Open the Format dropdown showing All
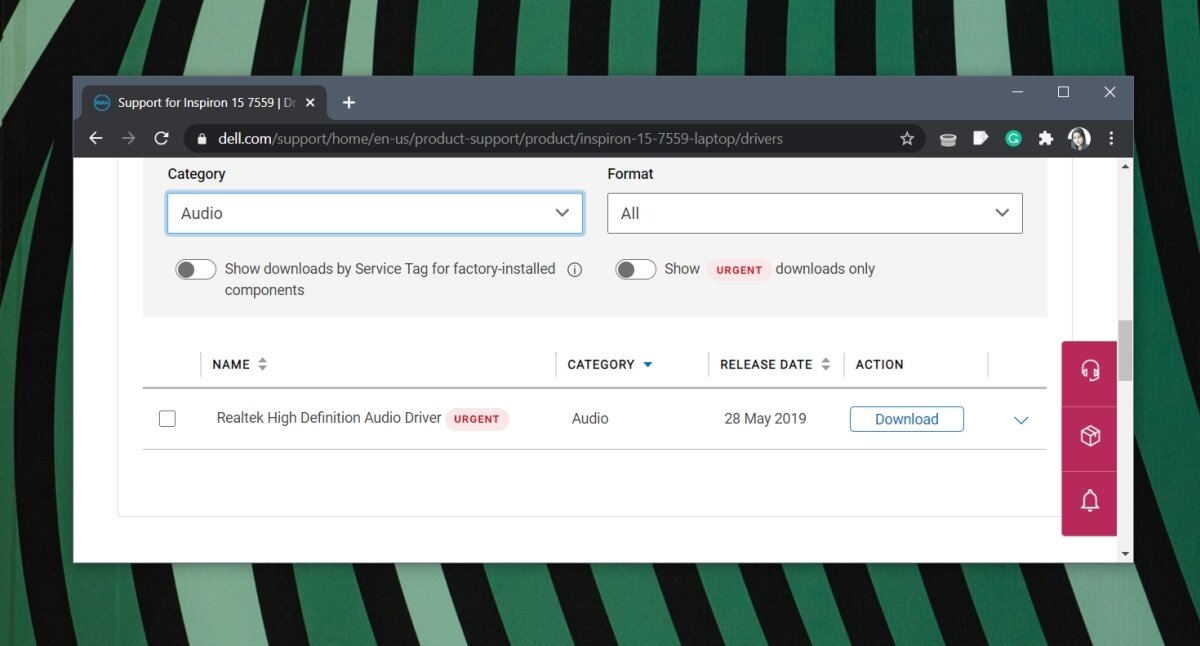Screen dimensions: 1200x646 click(814, 213)
